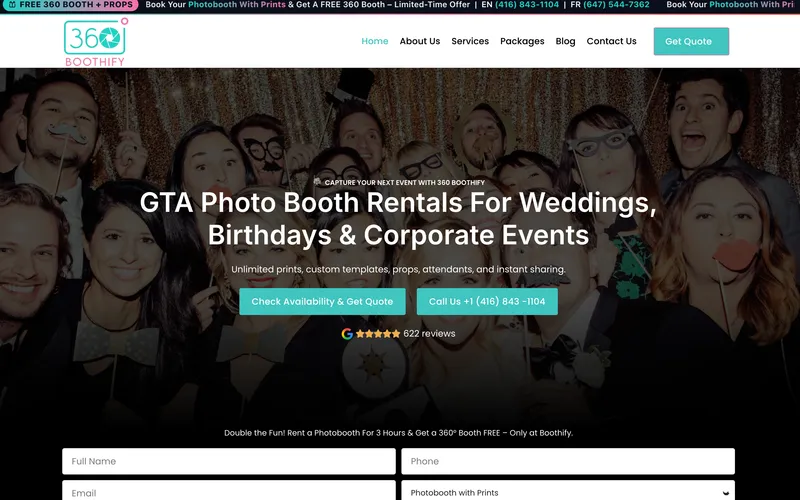Click the Get Quote button
This screenshot has width=800, height=500.
pyautogui.click(x=691, y=41)
